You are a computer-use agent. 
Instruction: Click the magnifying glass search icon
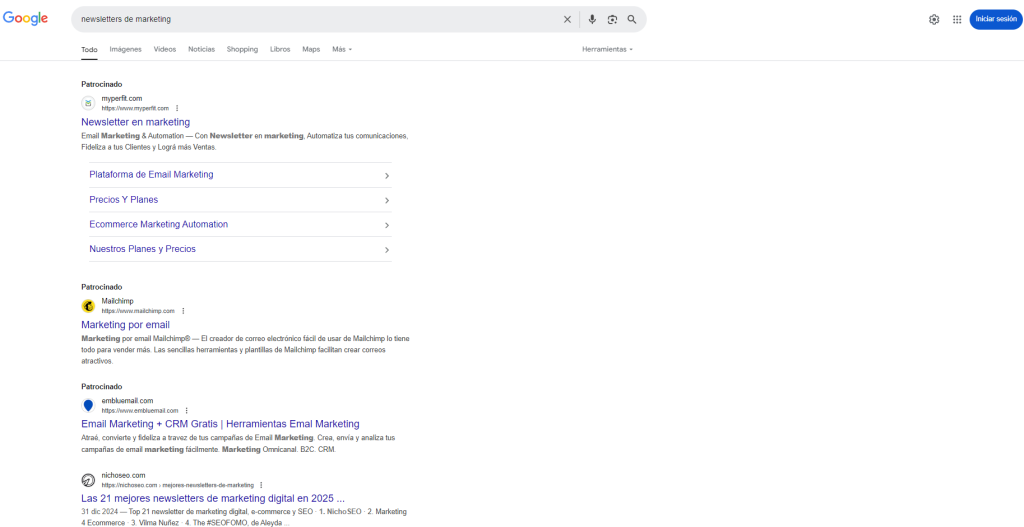click(x=632, y=19)
